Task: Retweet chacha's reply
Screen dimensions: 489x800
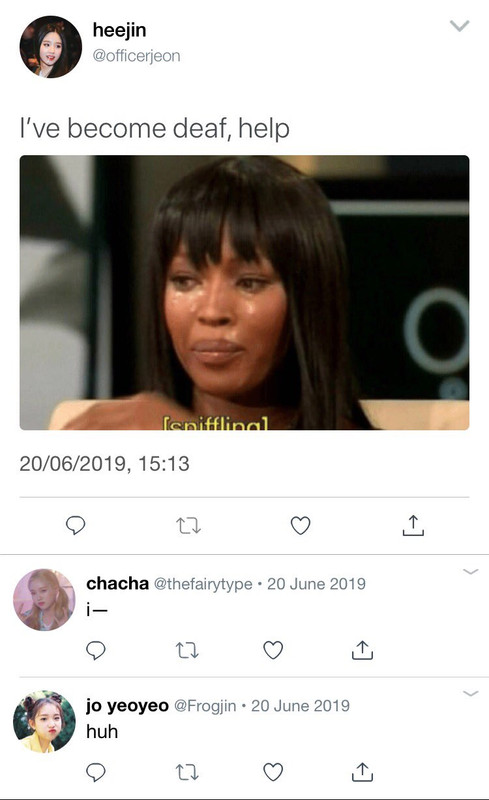Action: pyautogui.click(x=187, y=650)
